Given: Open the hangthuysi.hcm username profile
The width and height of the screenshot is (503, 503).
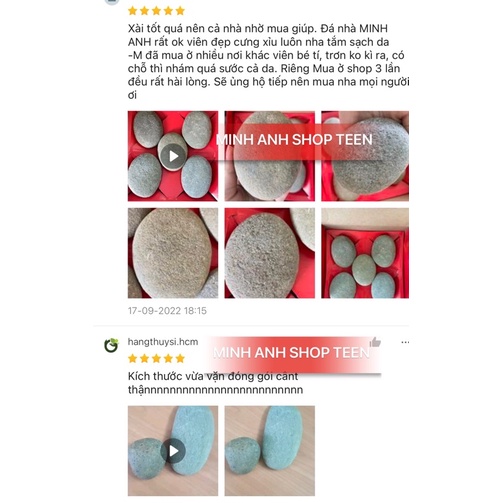Looking at the screenshot, I should coord(163,342).
